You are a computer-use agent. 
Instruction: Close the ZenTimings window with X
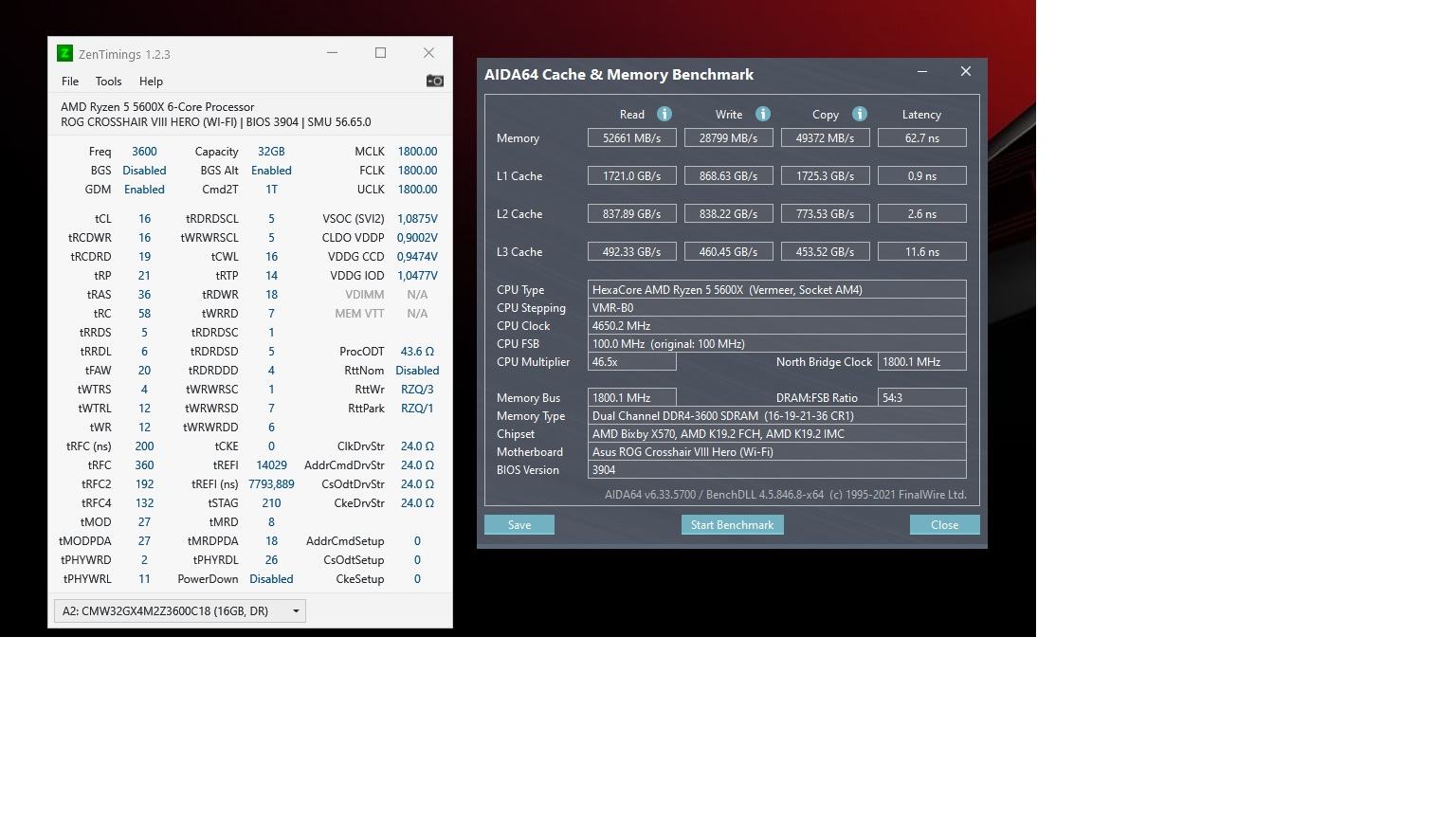click(x=428, y=53)
